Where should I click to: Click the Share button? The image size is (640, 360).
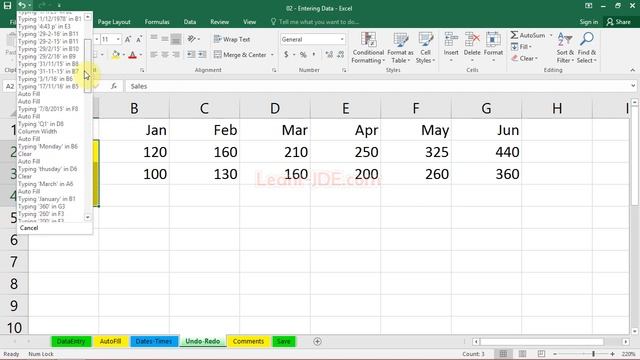tap(619, 22)
